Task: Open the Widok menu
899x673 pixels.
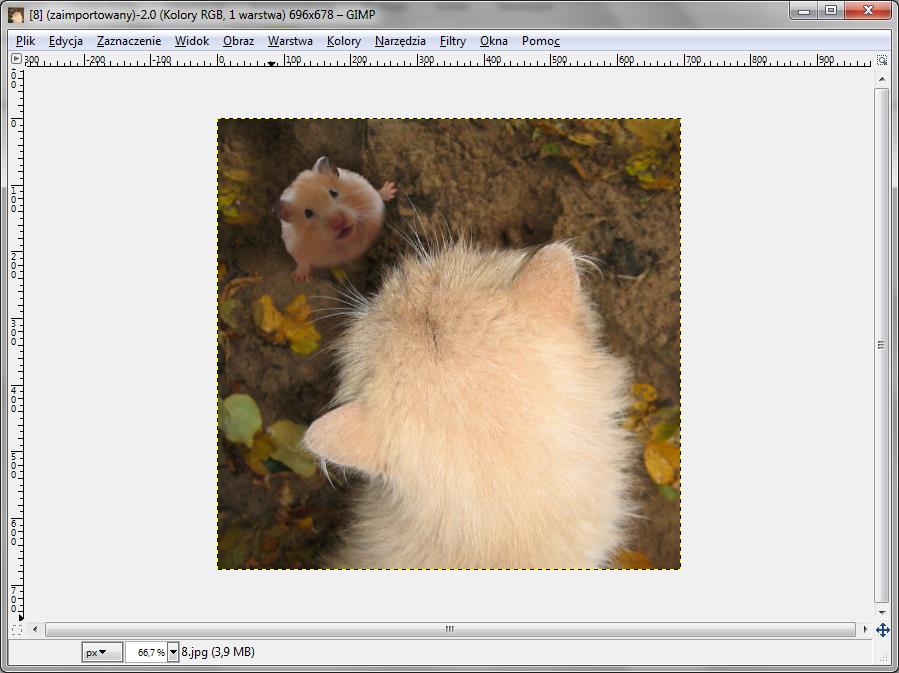Action: [x=191, y=41]
